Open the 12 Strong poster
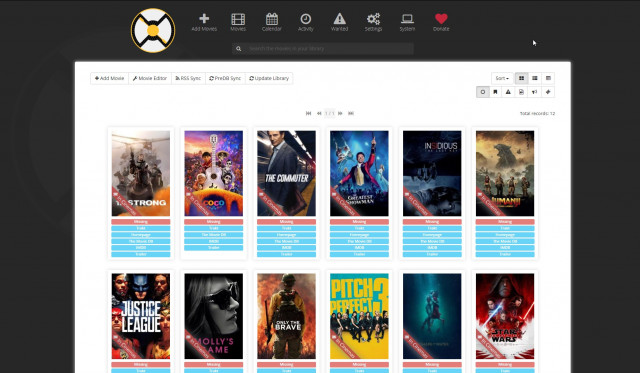The height and width of the screenshot is (373, 640). (x=141, y=173)
